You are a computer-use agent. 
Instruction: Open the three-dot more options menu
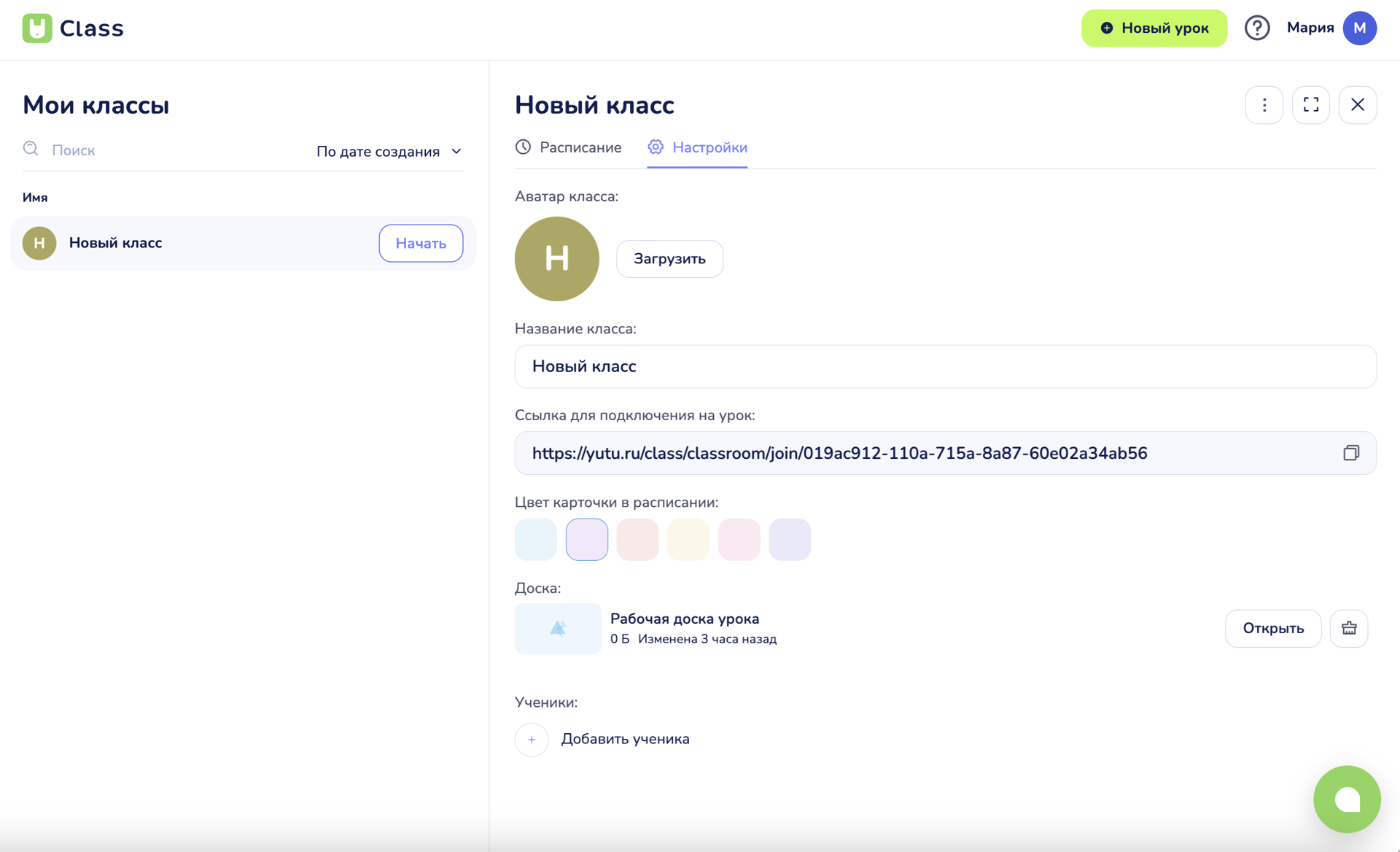coord(1264,105)
